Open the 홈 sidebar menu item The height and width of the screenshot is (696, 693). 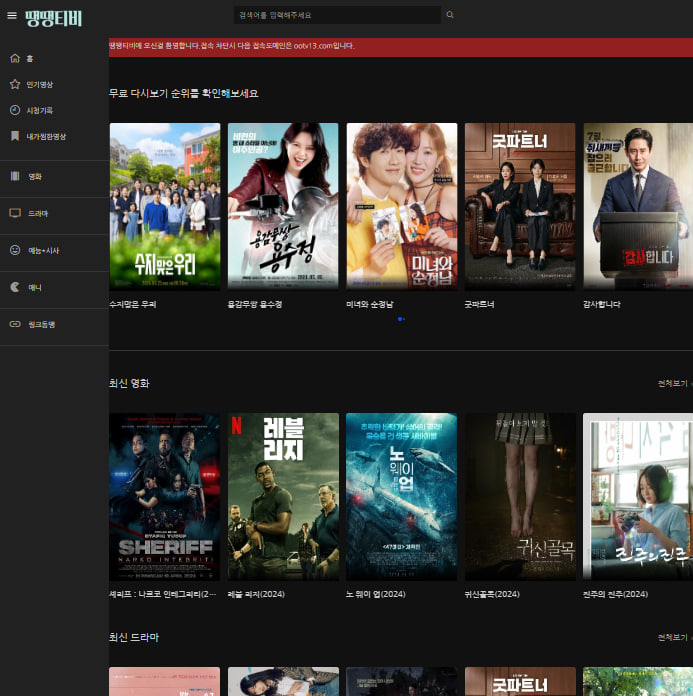30,59
